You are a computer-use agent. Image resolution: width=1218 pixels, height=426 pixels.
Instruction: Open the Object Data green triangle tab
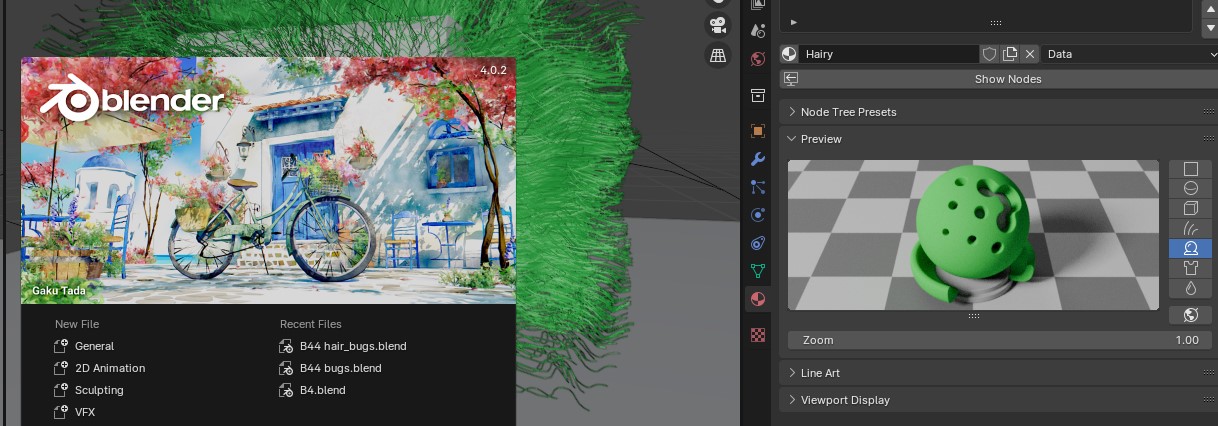tap(758, 270)
